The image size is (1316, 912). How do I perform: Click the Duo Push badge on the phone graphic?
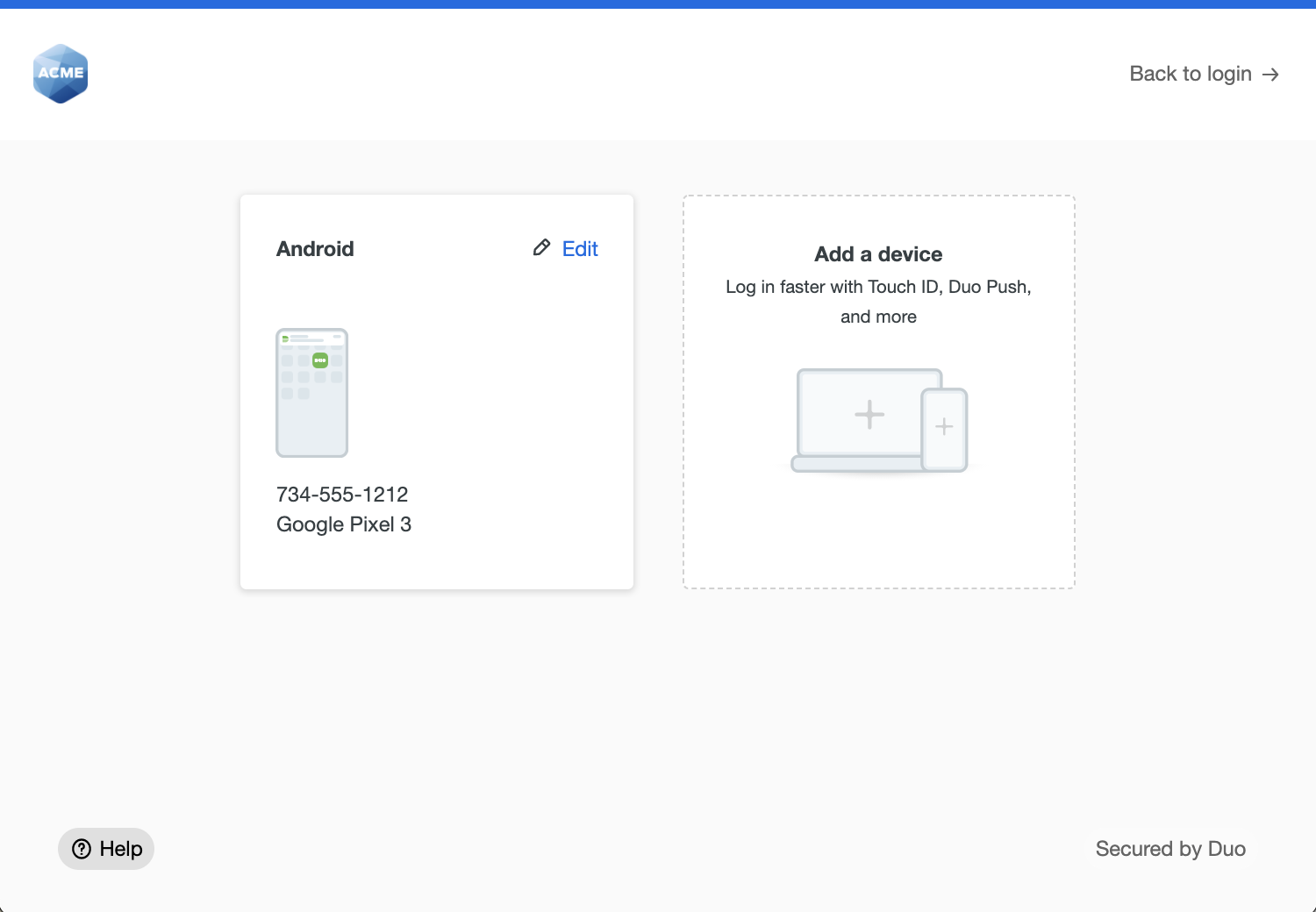point(318,360)
